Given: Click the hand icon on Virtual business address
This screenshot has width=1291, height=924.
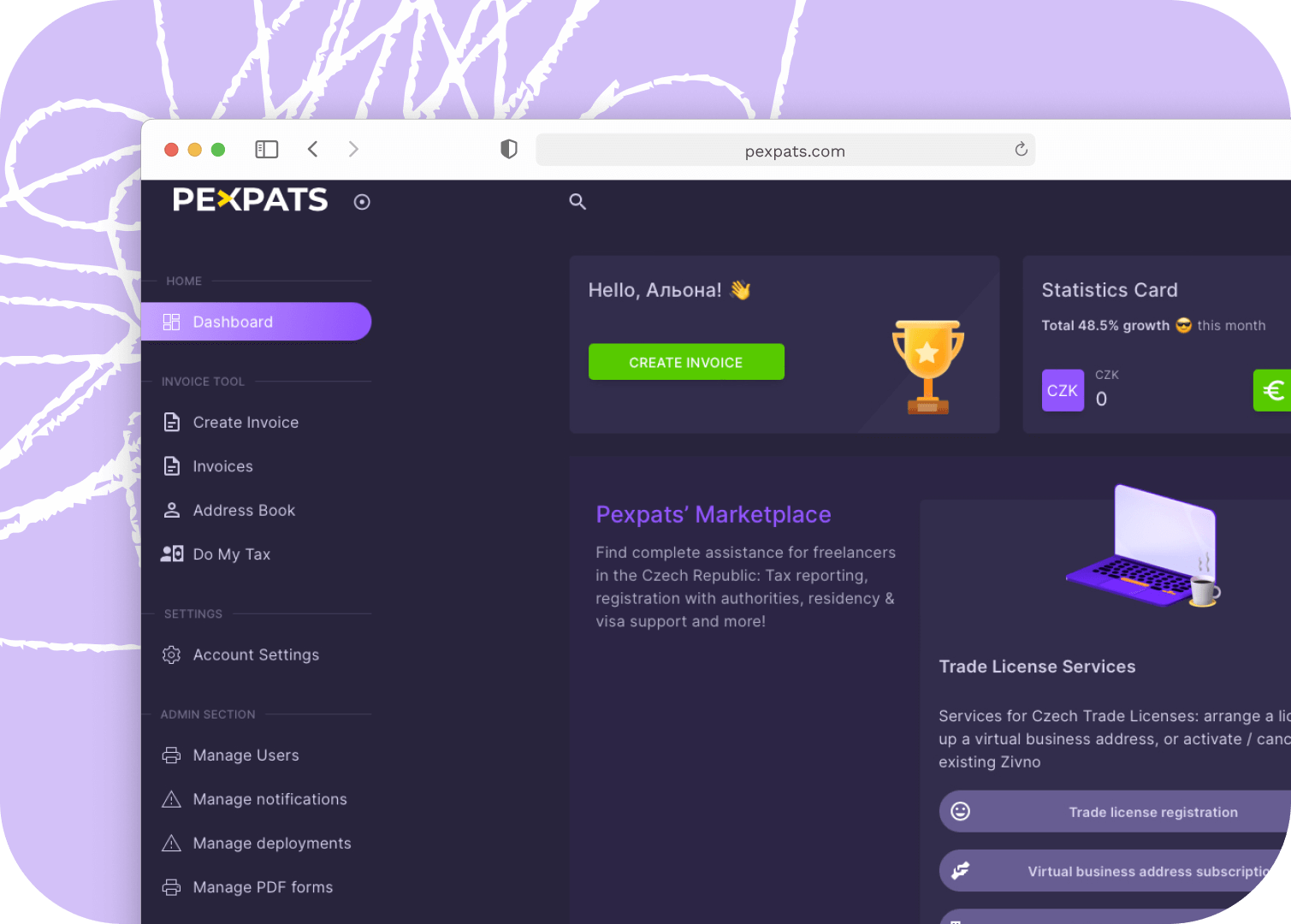Looking at the screenshot, I should point(961,870).
